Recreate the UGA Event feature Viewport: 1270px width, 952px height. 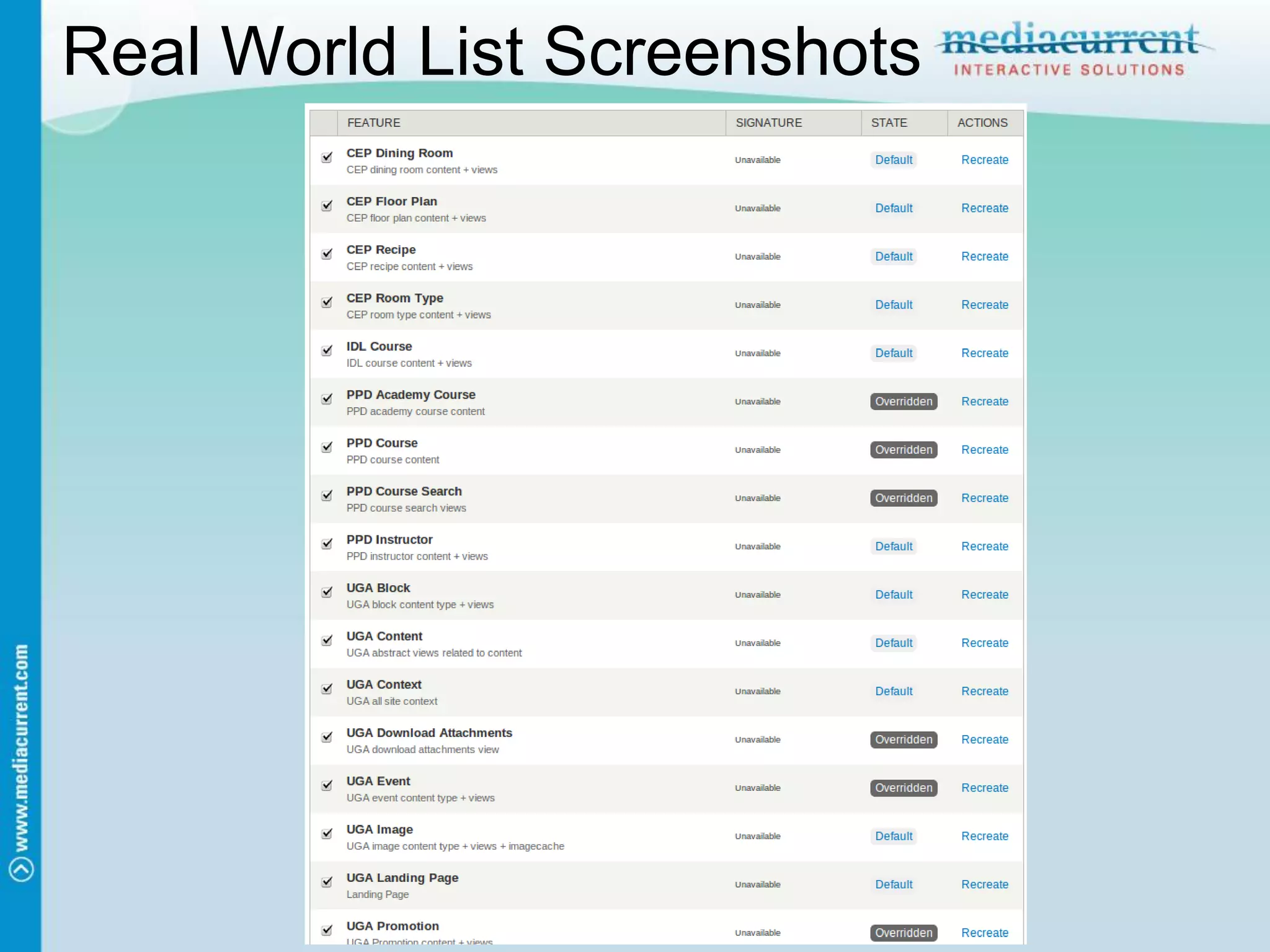pos(985,788)
